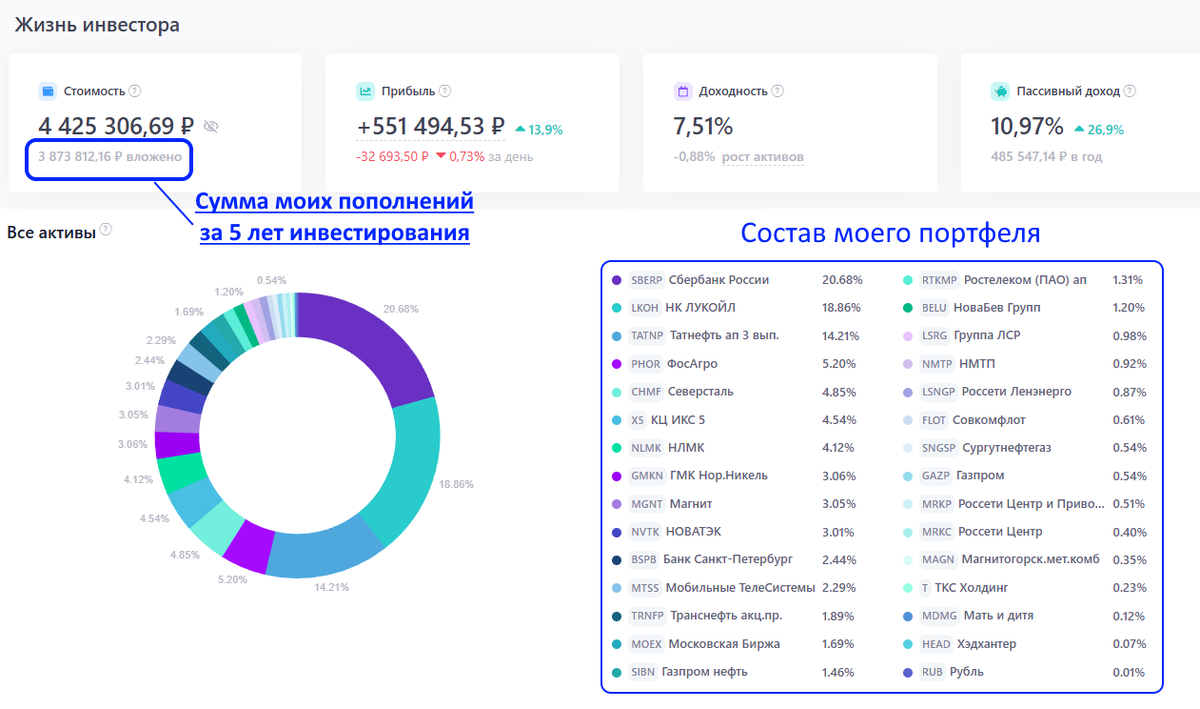This screenshot has width=1200, height=709.
Task: Select the CHMF Северсталь row
Action: 738,392
